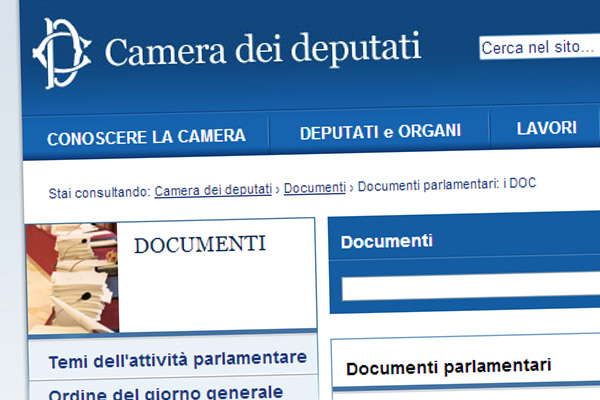Screen dimensions: 600x400
Task: Open the LAVORI menu
Action: tap(546, 128)
